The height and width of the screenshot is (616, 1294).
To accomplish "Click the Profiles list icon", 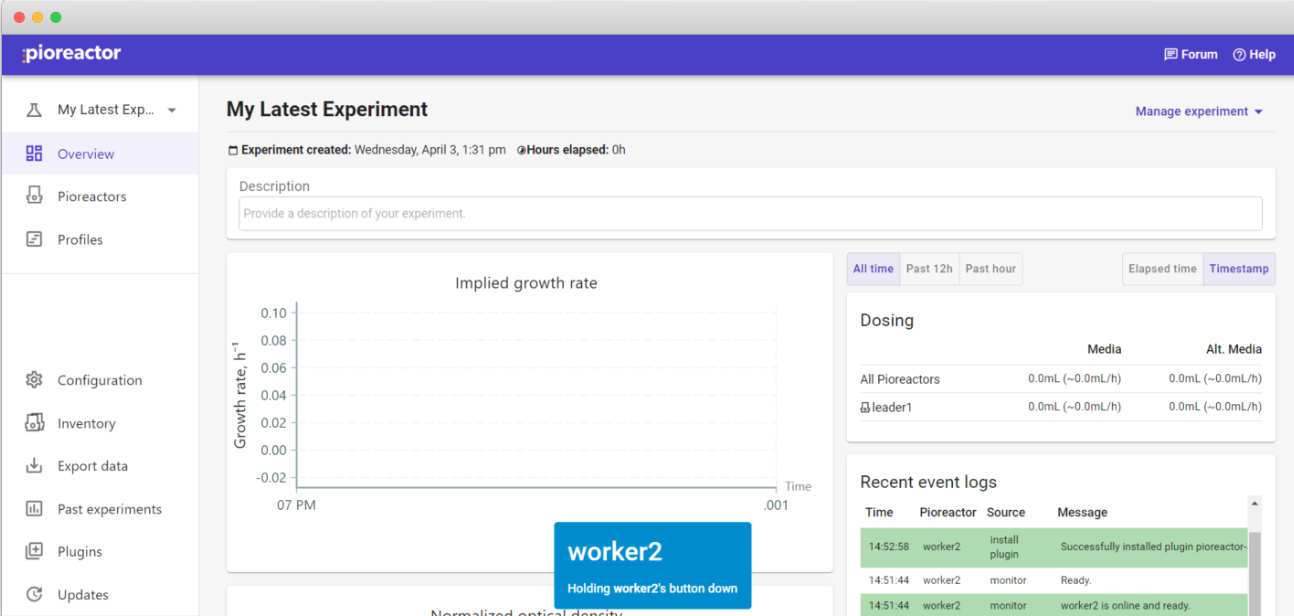I will [x=34, y=239].
